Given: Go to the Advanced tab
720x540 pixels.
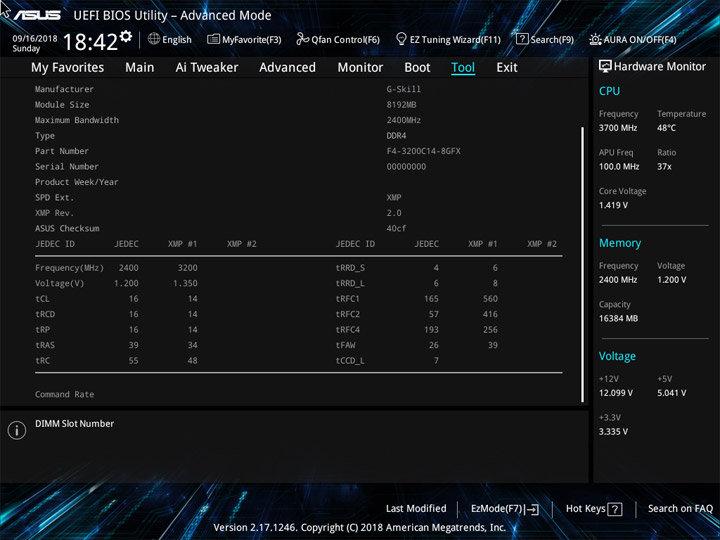Looking at the screenshot, I should tap(287, 68).
